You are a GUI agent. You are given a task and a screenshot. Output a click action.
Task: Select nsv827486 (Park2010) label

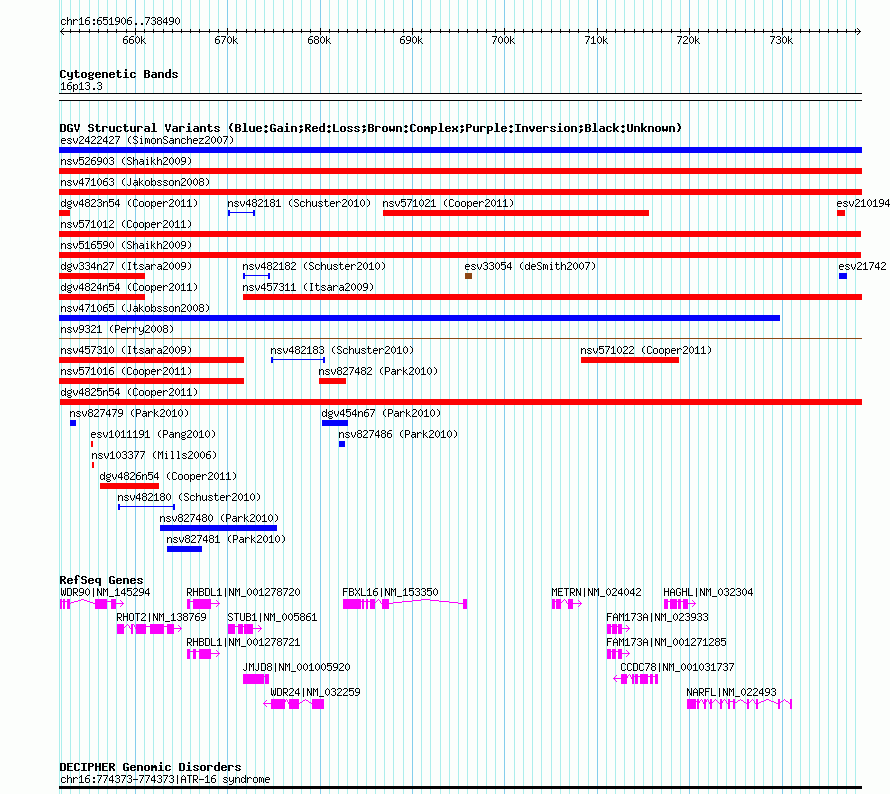tap(398, 434)
